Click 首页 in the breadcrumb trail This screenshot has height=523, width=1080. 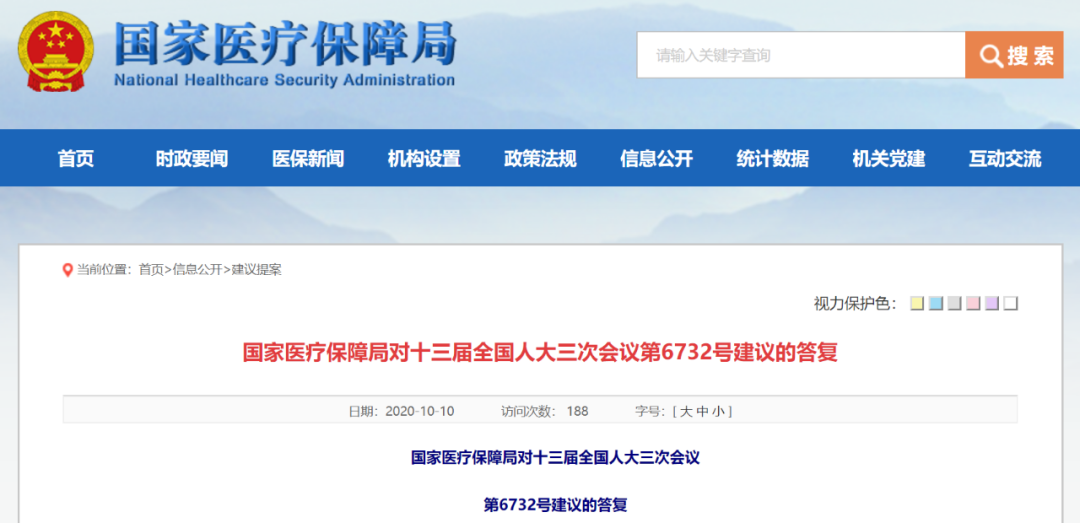151,270
